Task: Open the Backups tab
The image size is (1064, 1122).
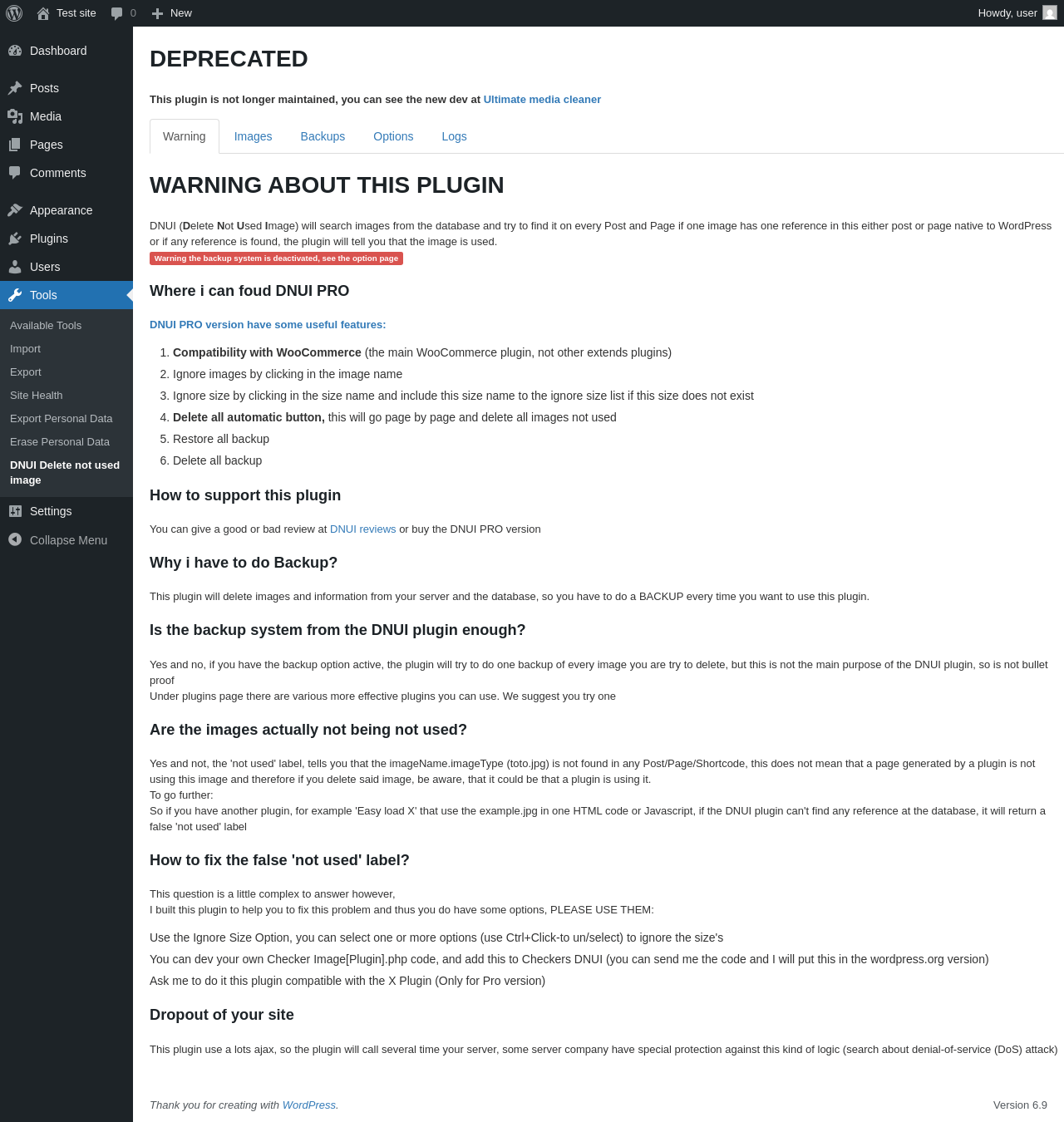Action: 323,136
